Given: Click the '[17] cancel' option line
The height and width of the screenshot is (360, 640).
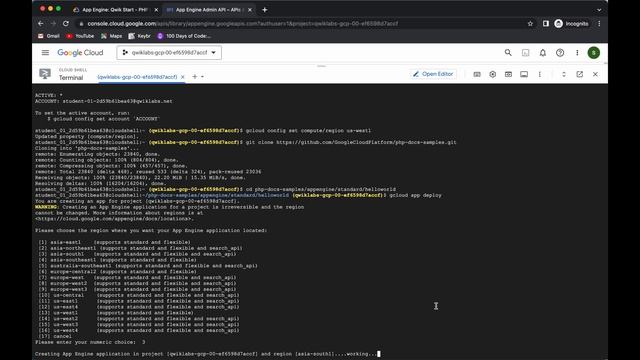Looking at the screenshot, I should (x=55, y=336).
